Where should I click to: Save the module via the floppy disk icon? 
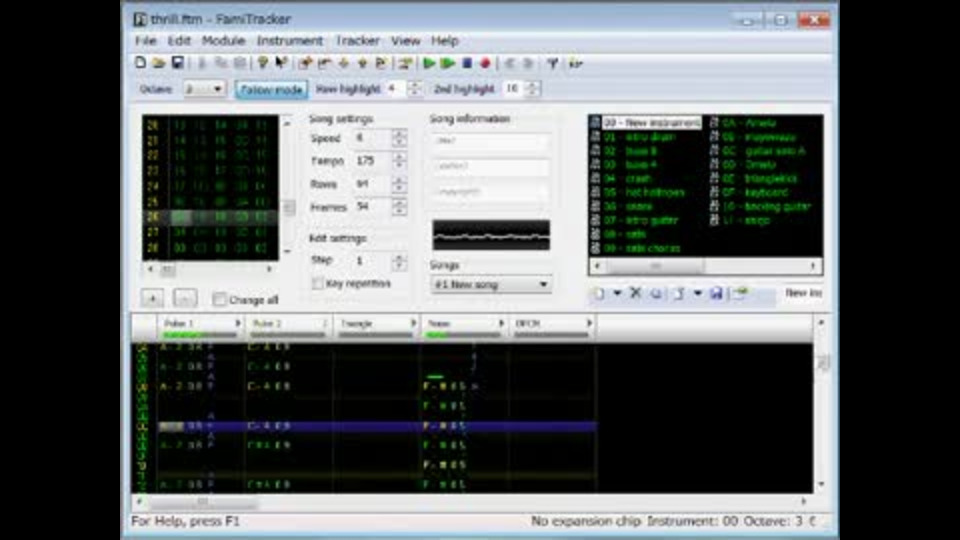click(x=178, y=63)
